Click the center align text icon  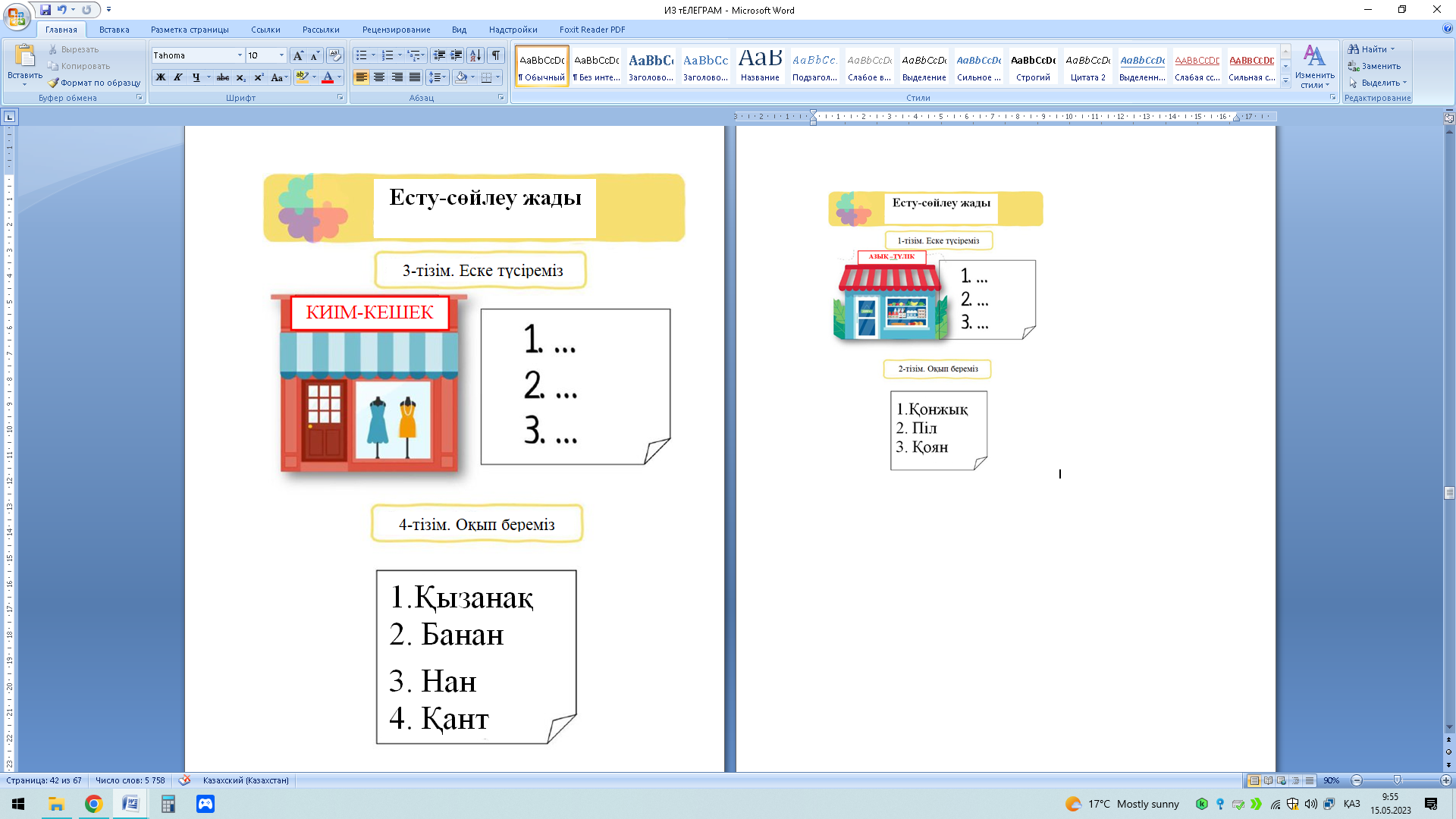tap(379, 77)
